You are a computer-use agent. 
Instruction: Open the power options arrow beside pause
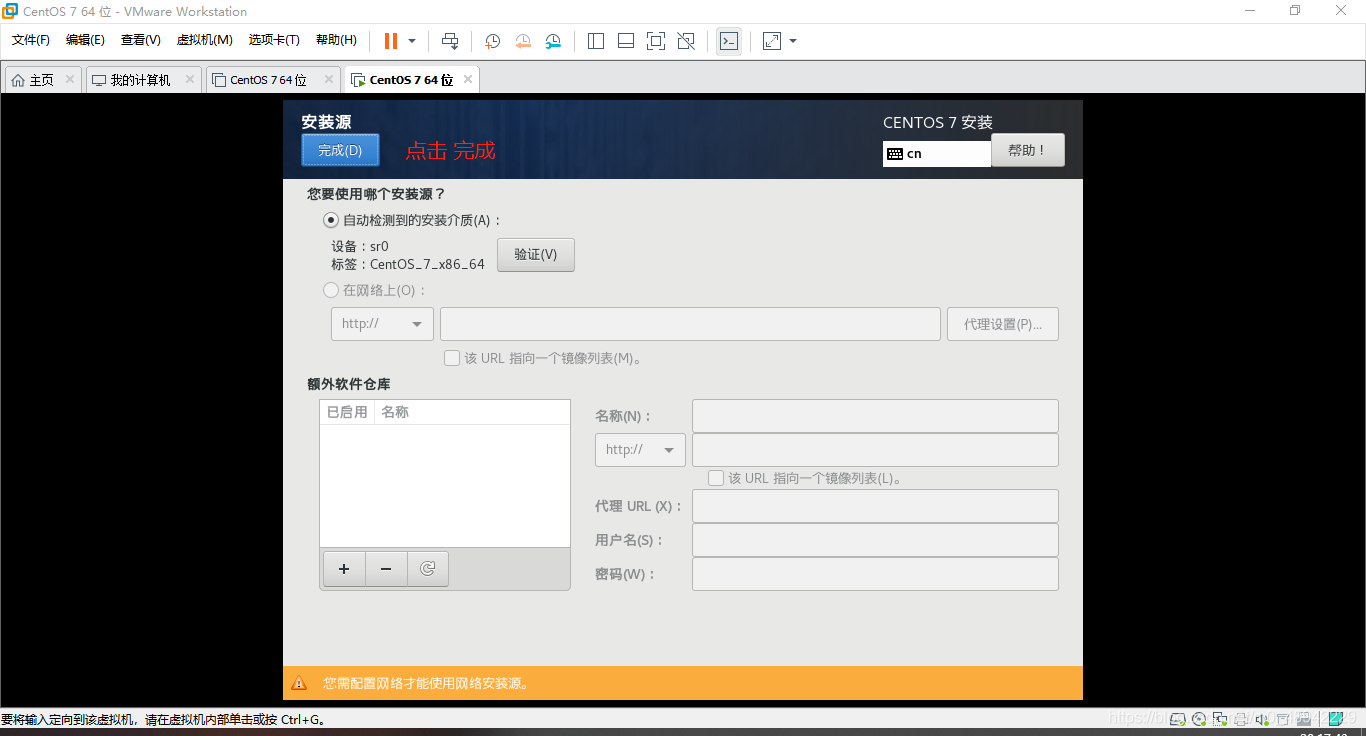point(412,41)
